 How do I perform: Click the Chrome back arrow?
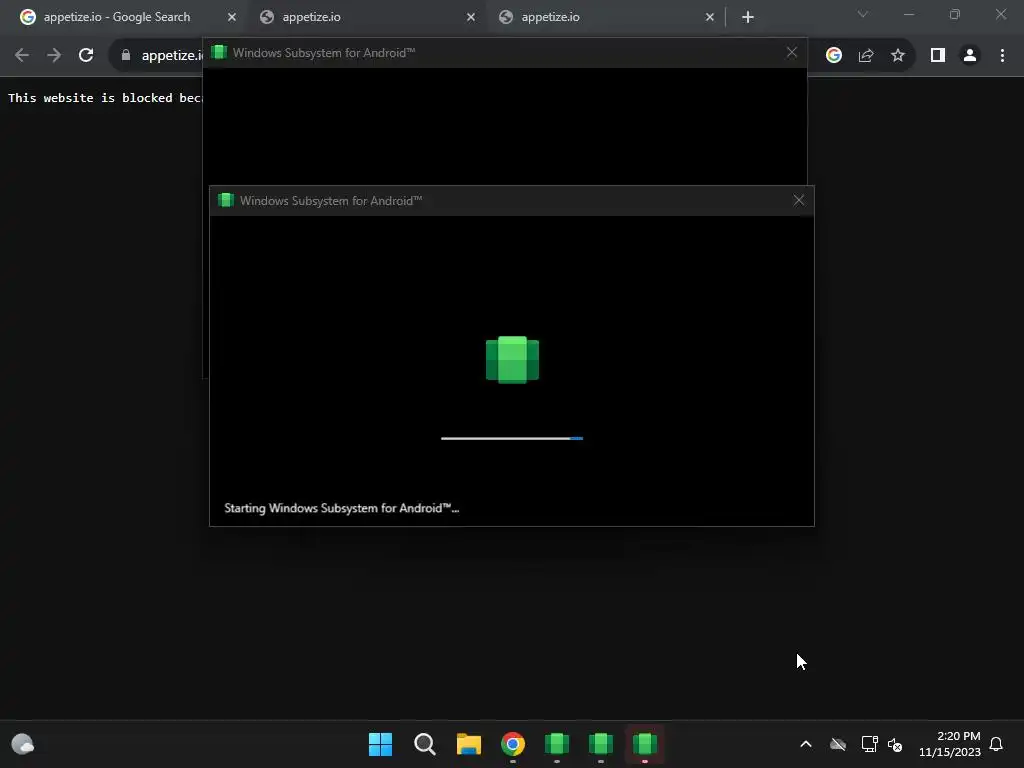coord(22,55)
